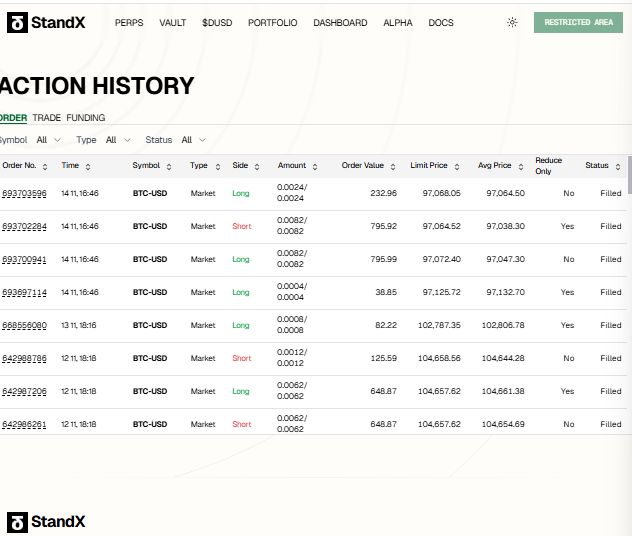Open the $DUSD nav item
Viewport: 632px width, 536px height.
click(217, 23)
